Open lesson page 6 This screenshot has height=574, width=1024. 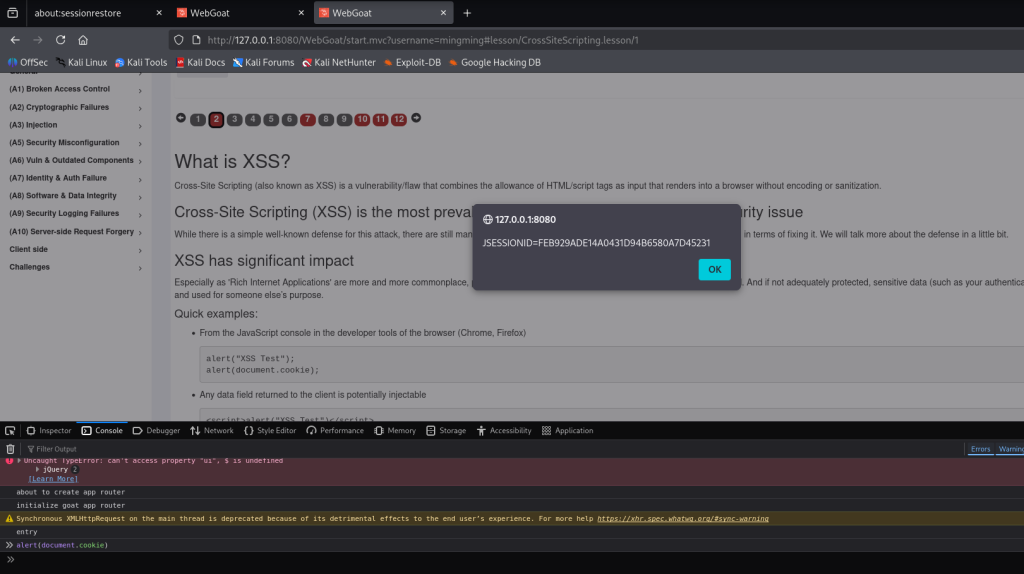tap(289, 120)
